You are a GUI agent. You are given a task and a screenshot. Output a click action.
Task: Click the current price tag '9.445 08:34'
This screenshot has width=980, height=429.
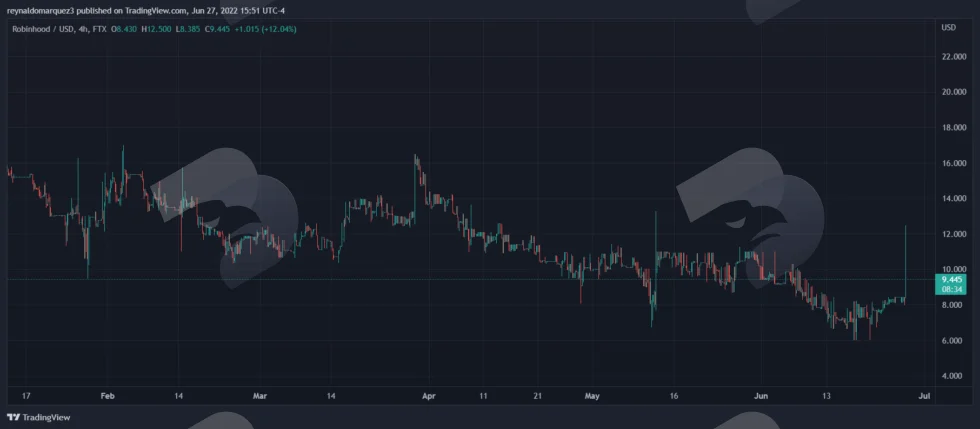(949, 284)
